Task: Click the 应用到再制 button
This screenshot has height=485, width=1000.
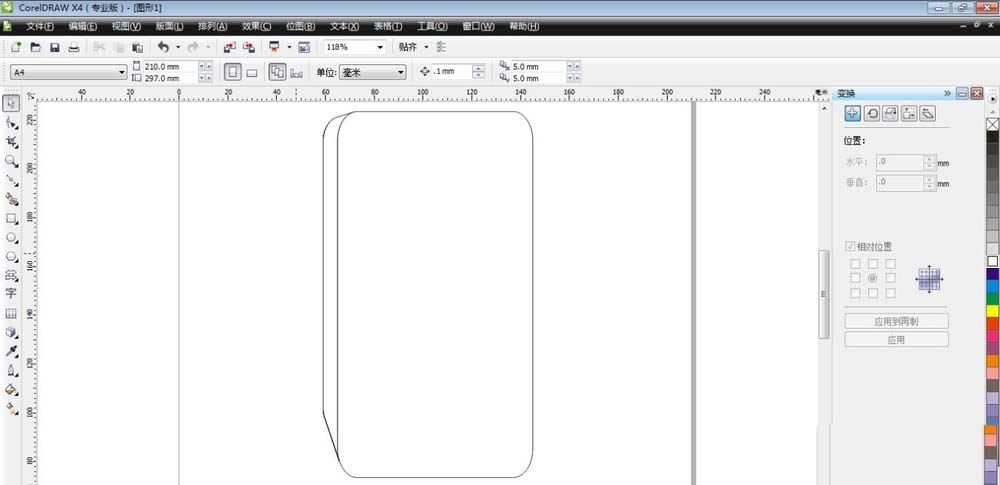Action: pyautogui.click(x=896, y=321)
